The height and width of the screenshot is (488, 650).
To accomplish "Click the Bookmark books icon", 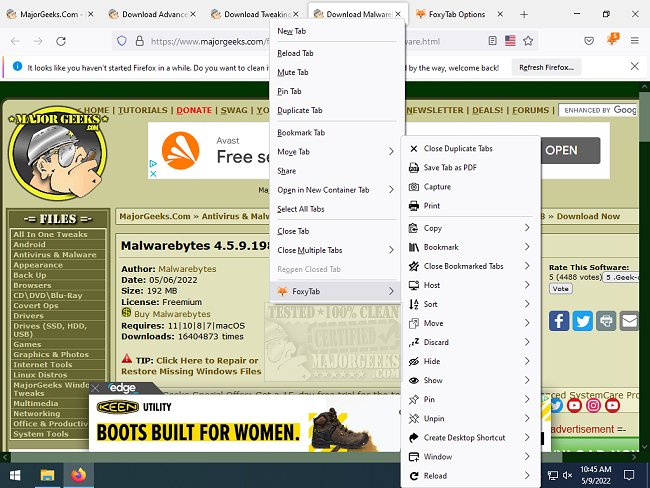I will tap(414, 247).
